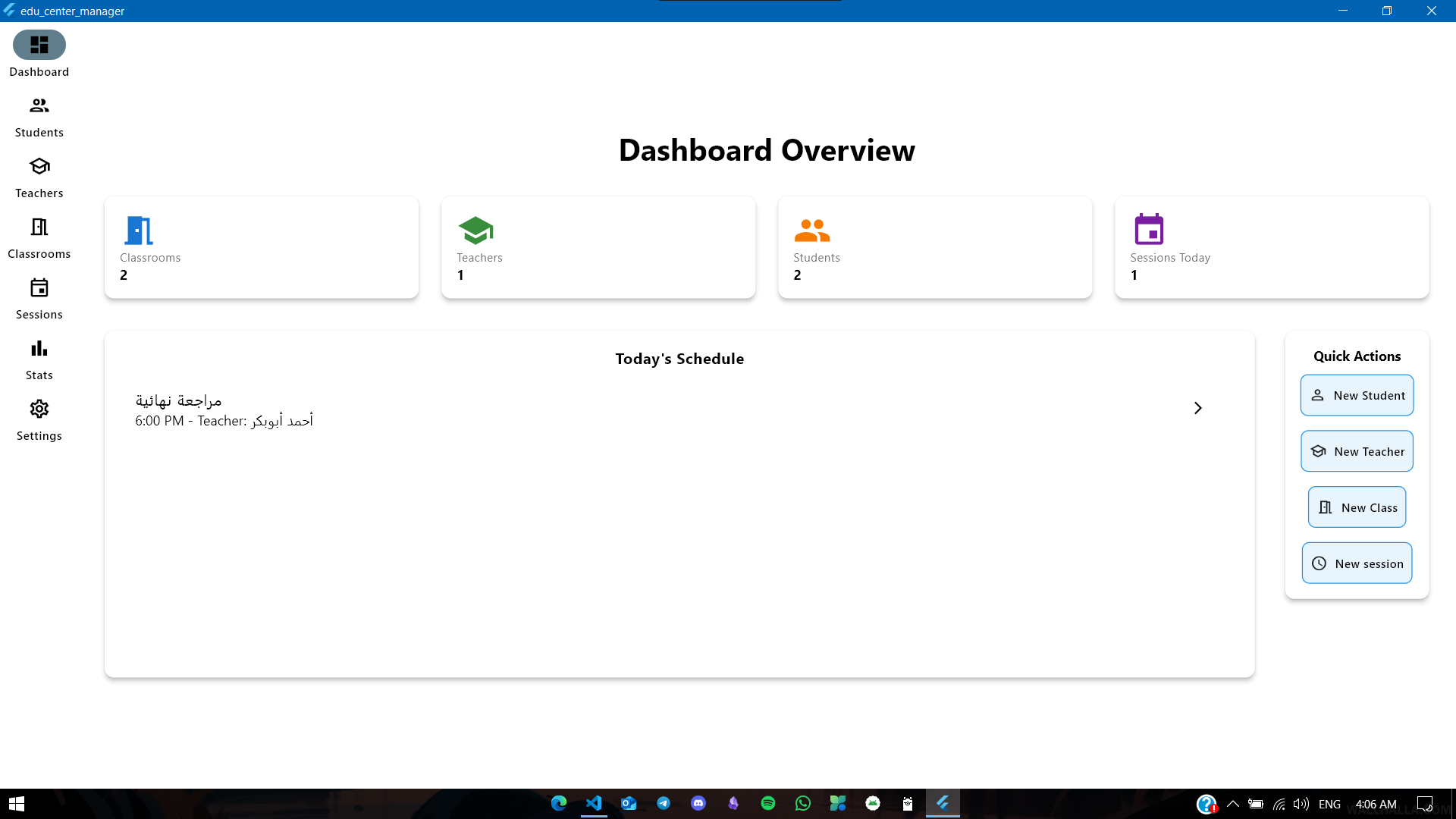Image resolution: width=1456 pixels, height=819 pixels.
Task: Click the Flutter app taskbar icon
Action: click(943, 804)
